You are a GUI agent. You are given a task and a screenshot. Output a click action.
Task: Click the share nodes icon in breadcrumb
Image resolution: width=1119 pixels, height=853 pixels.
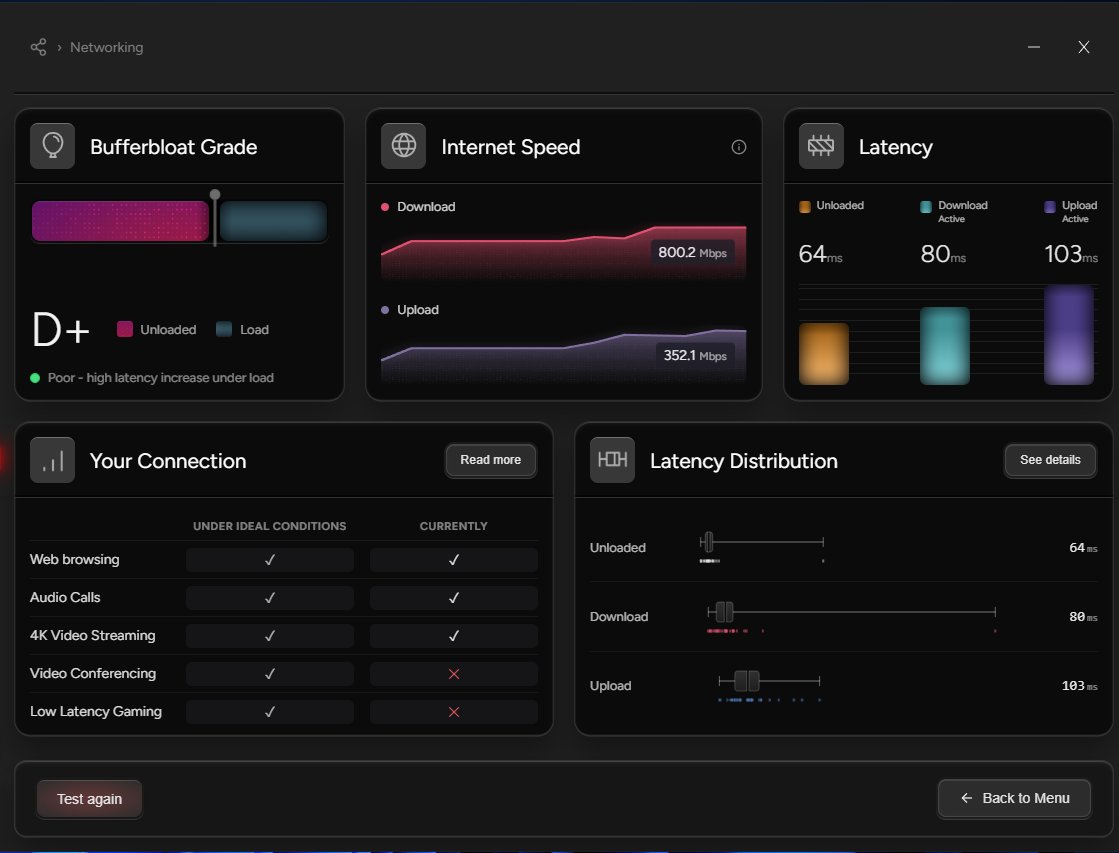(x=39, y=47)
